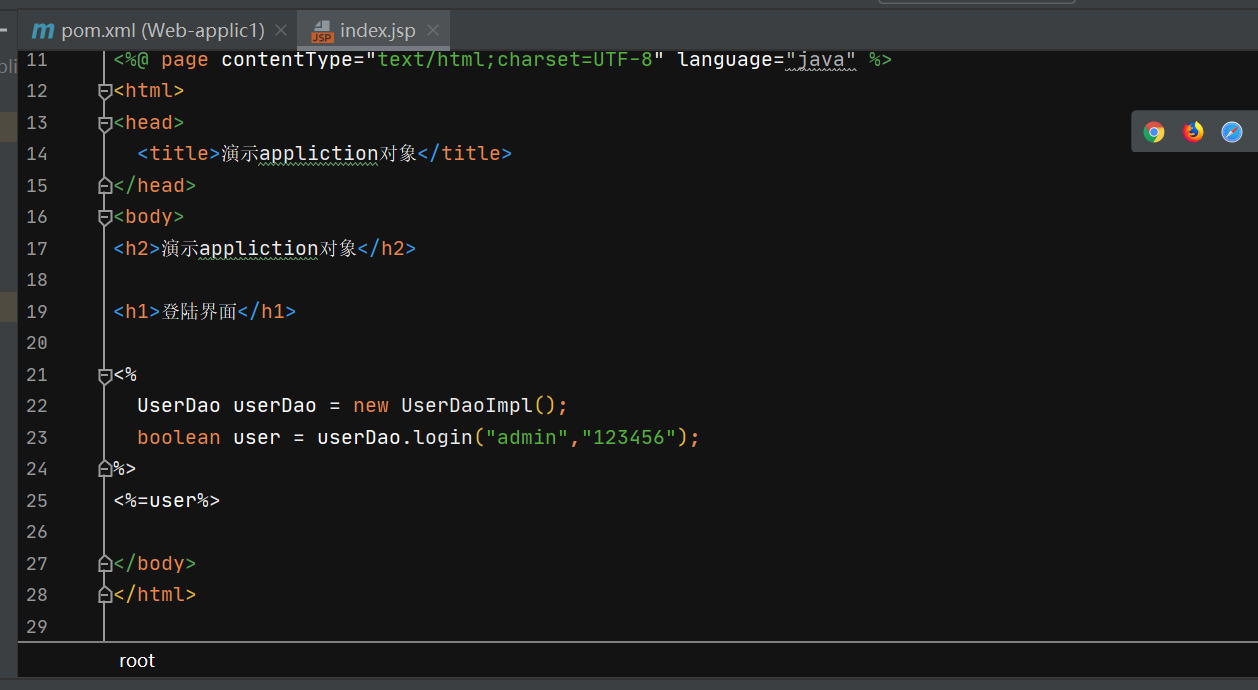The height and width of the screenshot is (690, 1258).
Task: Click line number 29 in the gutter
Action: tap(36, 626)
